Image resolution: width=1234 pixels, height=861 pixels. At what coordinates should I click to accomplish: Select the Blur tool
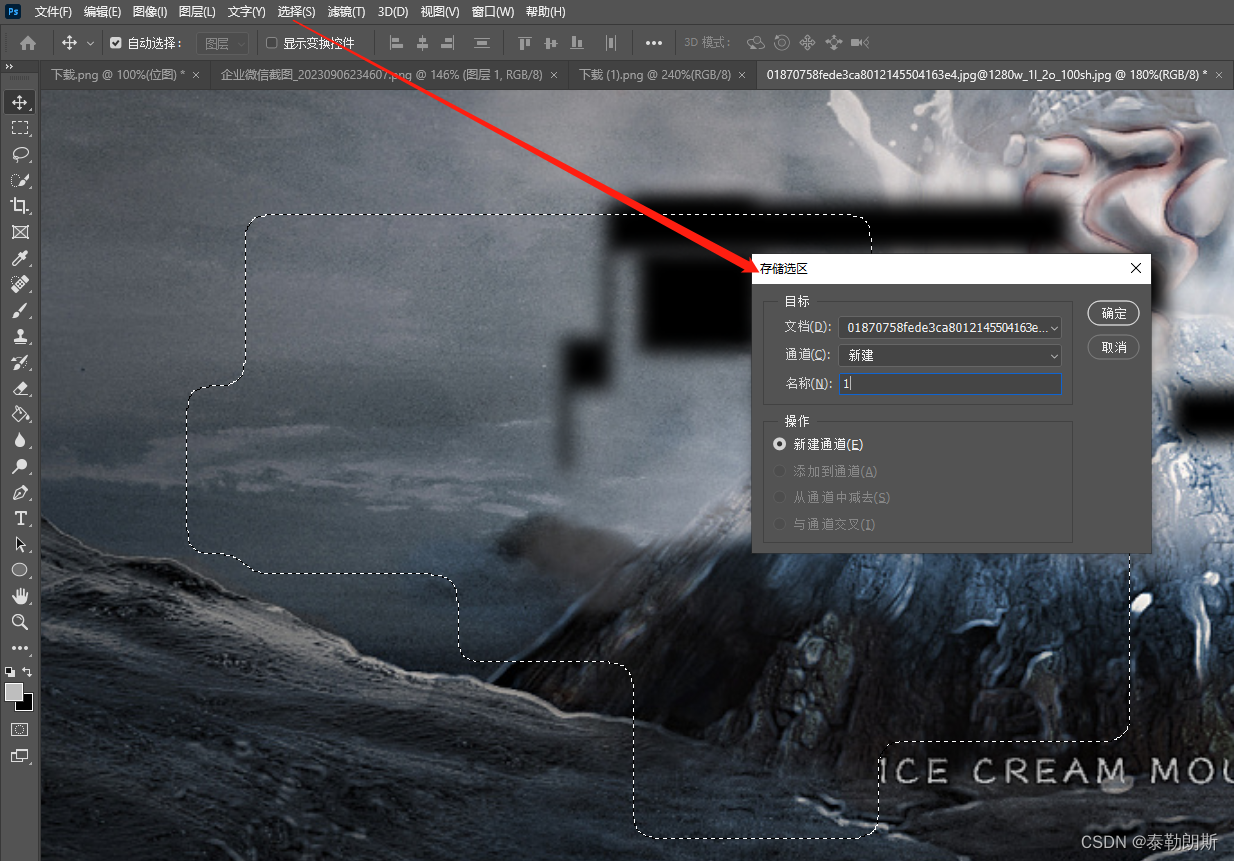[x=20, y=440]
